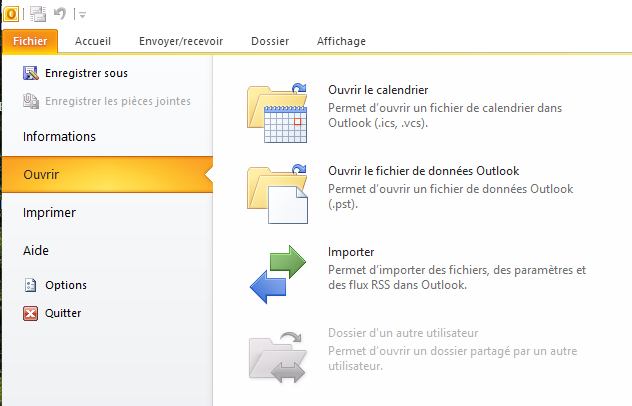Open the Fichier tab
This screenshot has height=406, width=632.
pyautogui.click(x=30, y=41)
